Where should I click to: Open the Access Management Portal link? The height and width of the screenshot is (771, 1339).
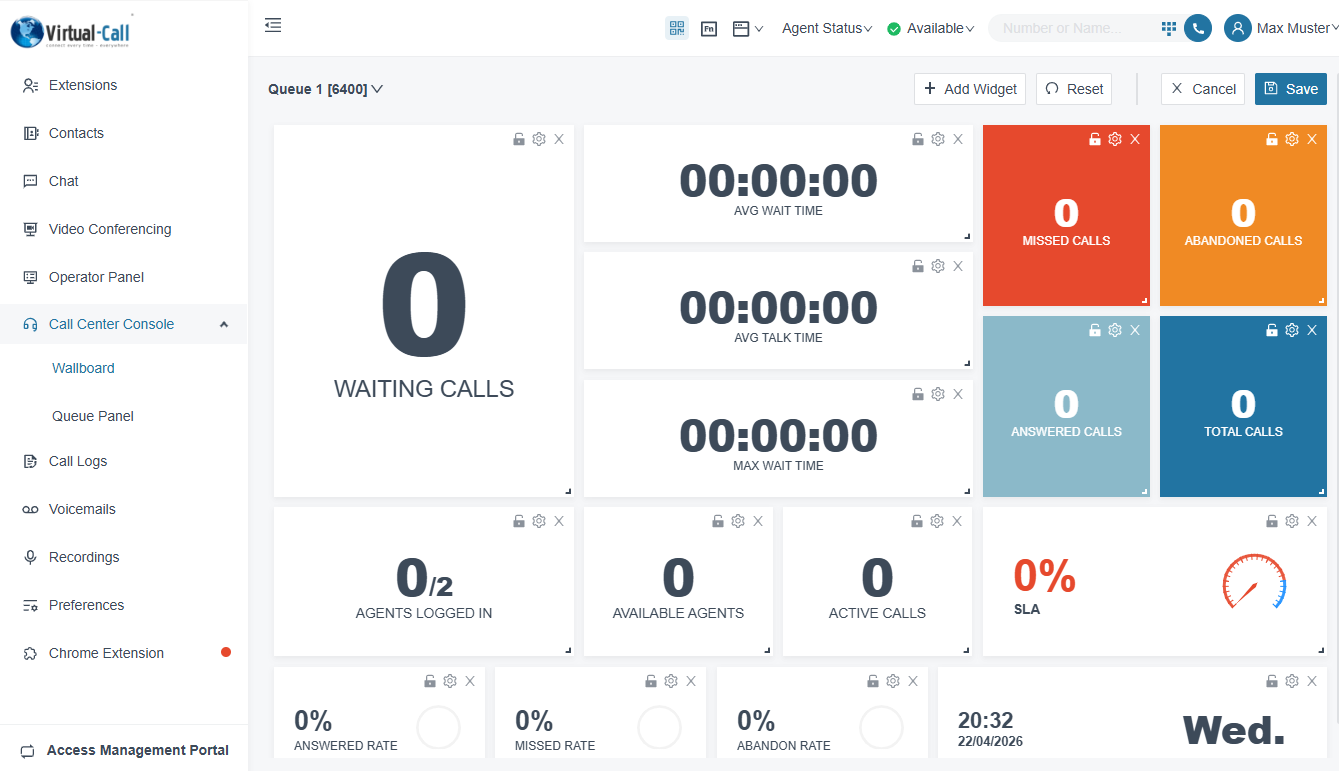pos(124,750)
